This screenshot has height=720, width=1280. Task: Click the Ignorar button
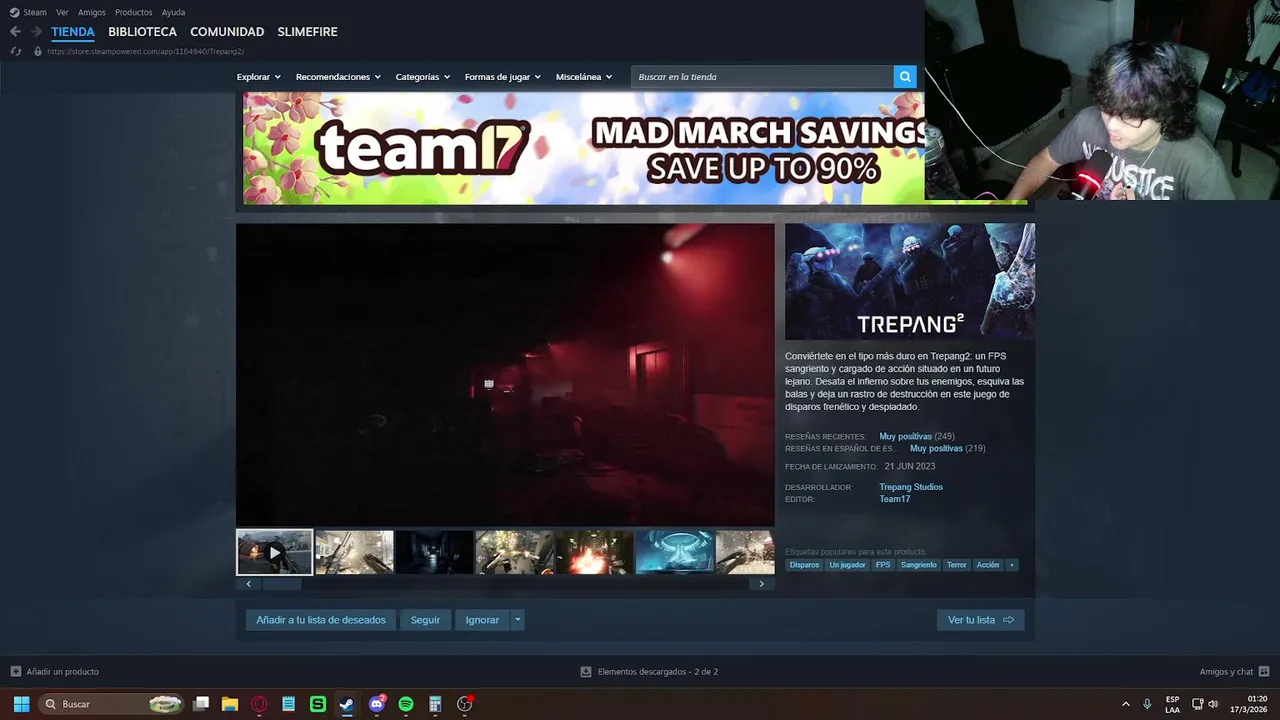tap(482, 620)
